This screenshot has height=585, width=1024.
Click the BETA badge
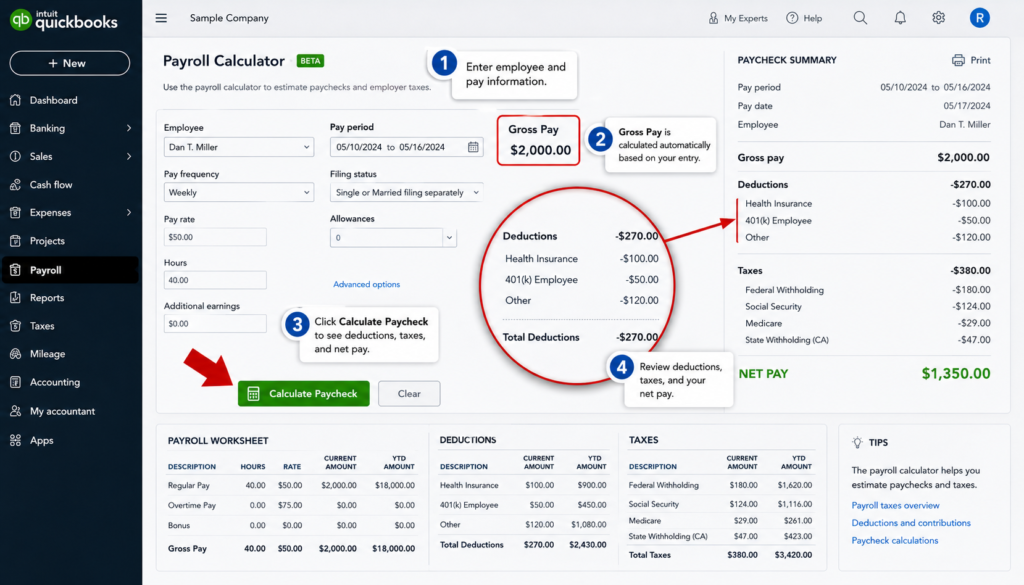point(310,61)
